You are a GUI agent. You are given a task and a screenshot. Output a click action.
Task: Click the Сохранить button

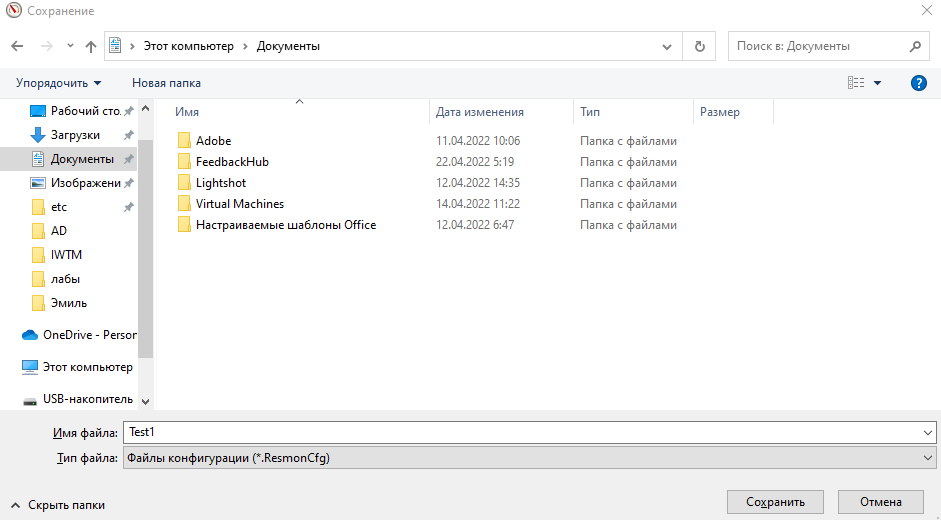pos(775,502)
